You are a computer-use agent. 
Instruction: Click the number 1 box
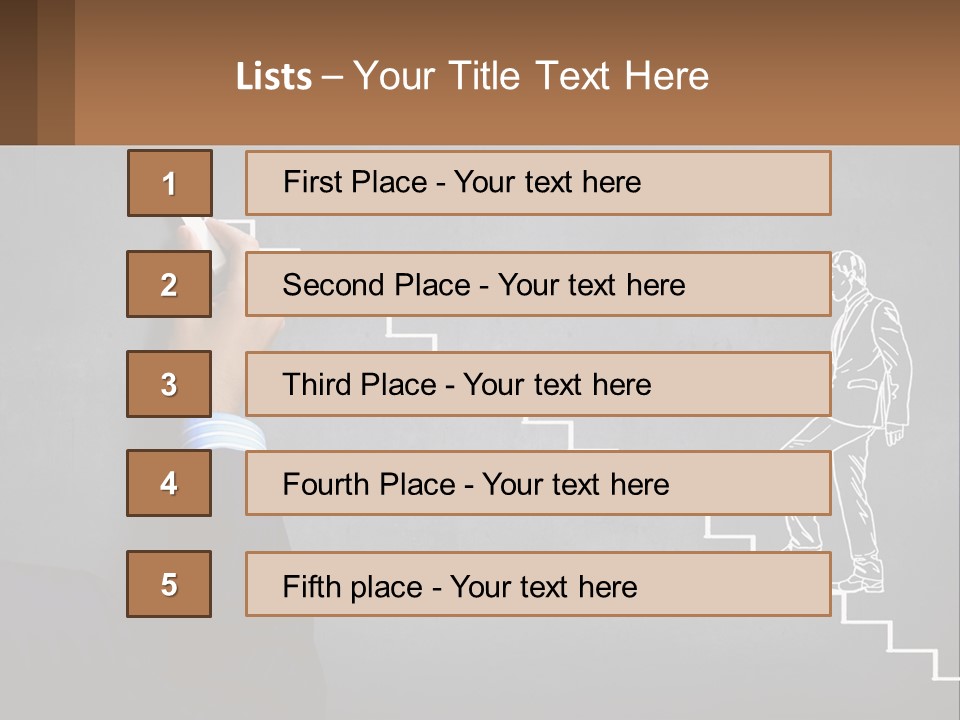pos(169,183)
